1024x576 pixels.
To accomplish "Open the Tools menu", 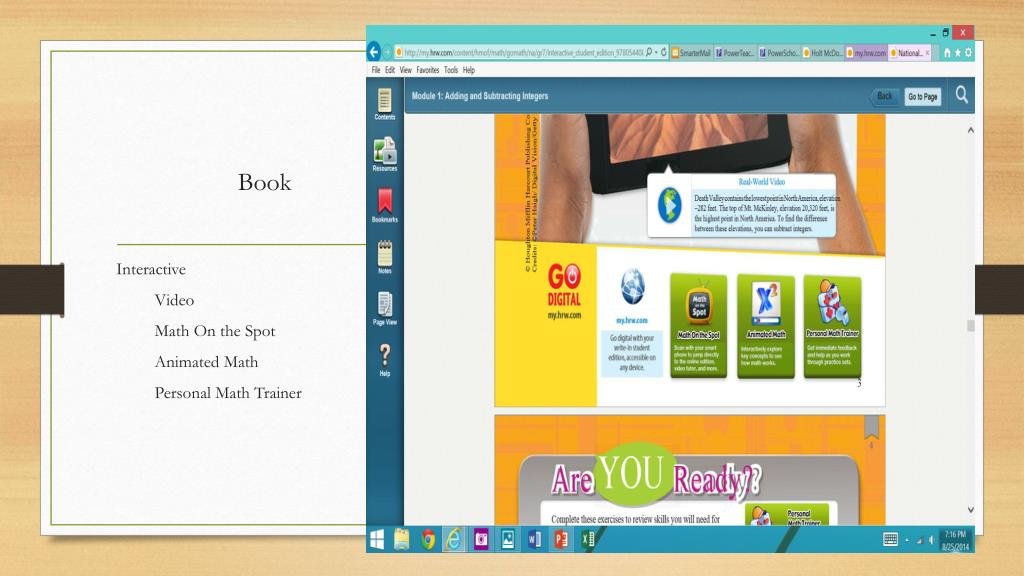I will click(451, 70).
